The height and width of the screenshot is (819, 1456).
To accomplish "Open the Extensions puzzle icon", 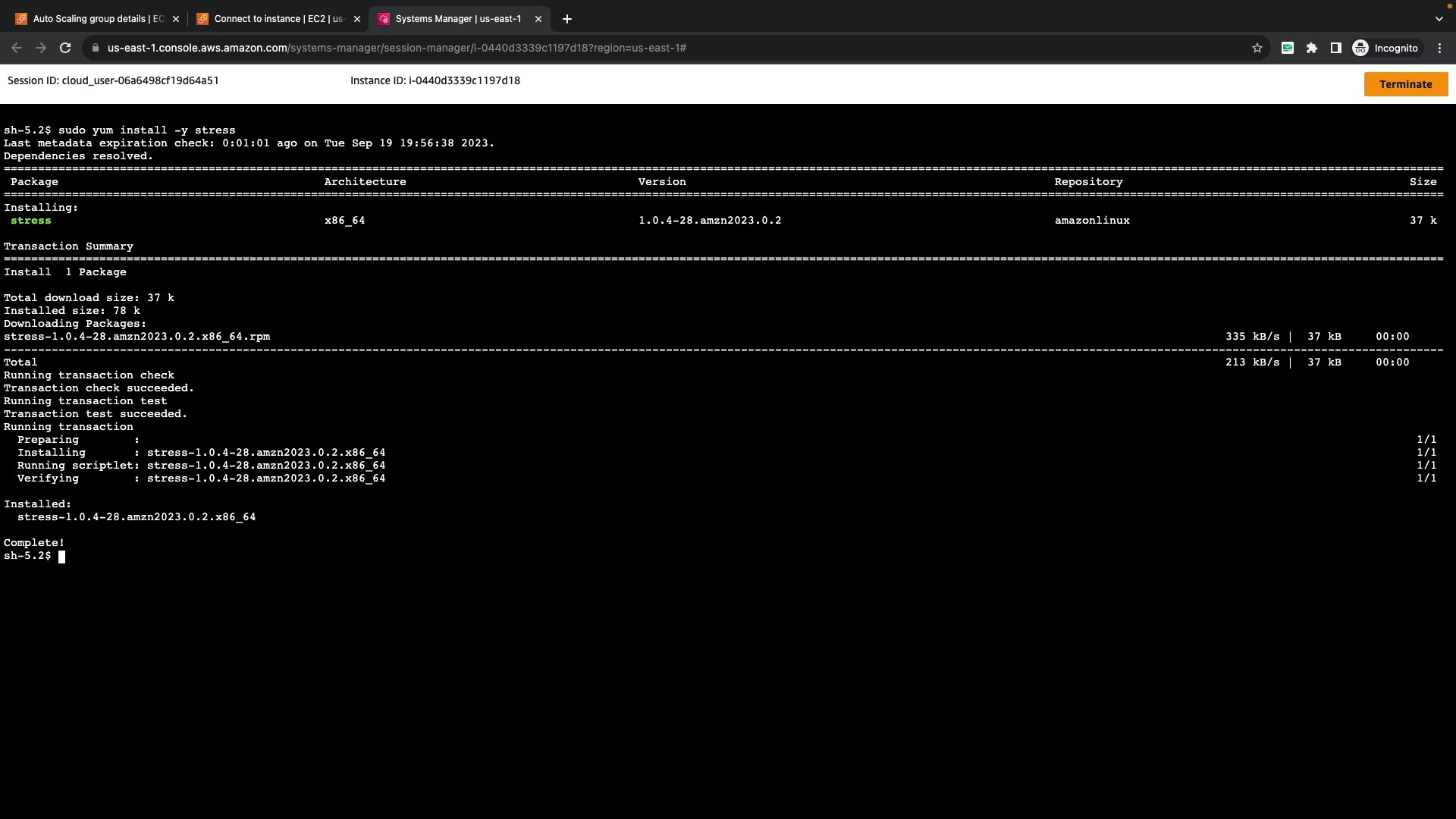I will (1311, 48).
